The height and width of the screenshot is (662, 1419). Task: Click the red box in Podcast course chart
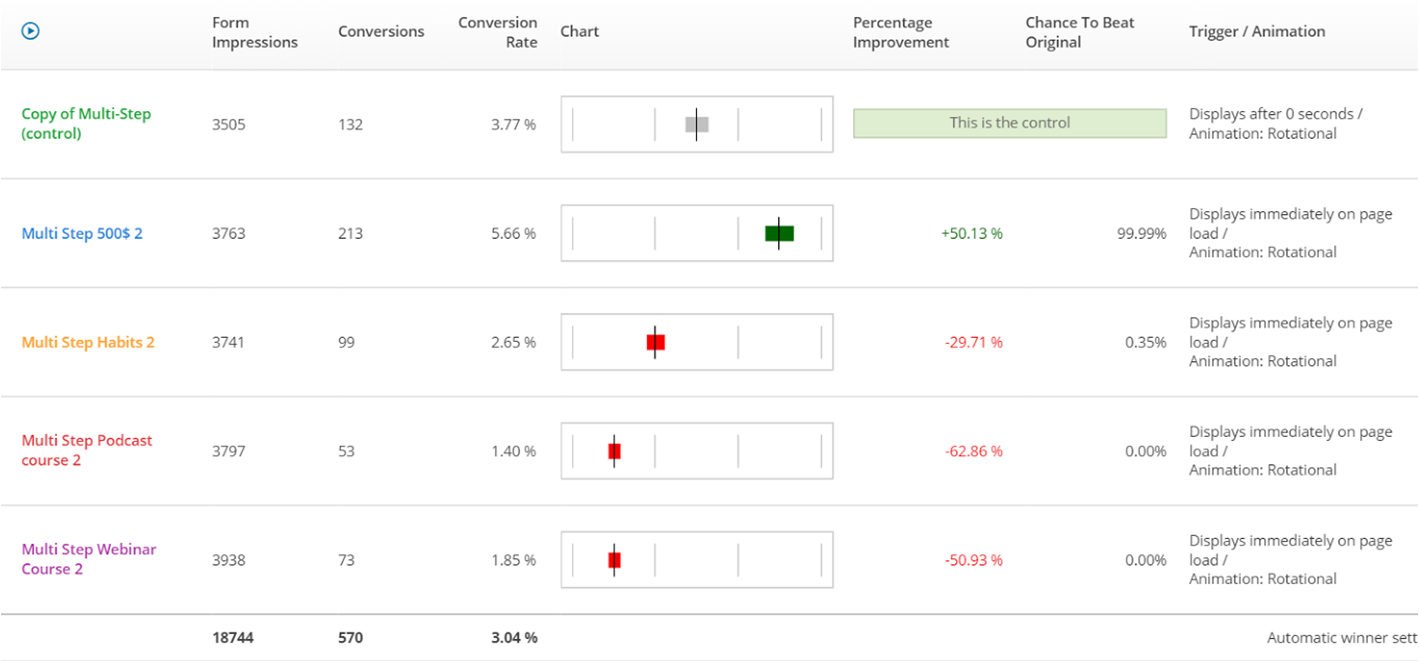[614, 451]
